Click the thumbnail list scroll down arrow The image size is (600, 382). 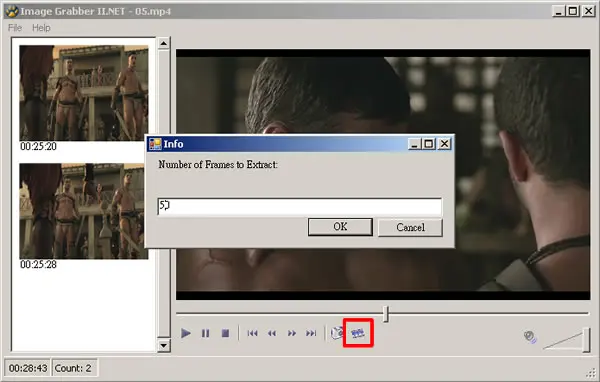tap(164, 346)
